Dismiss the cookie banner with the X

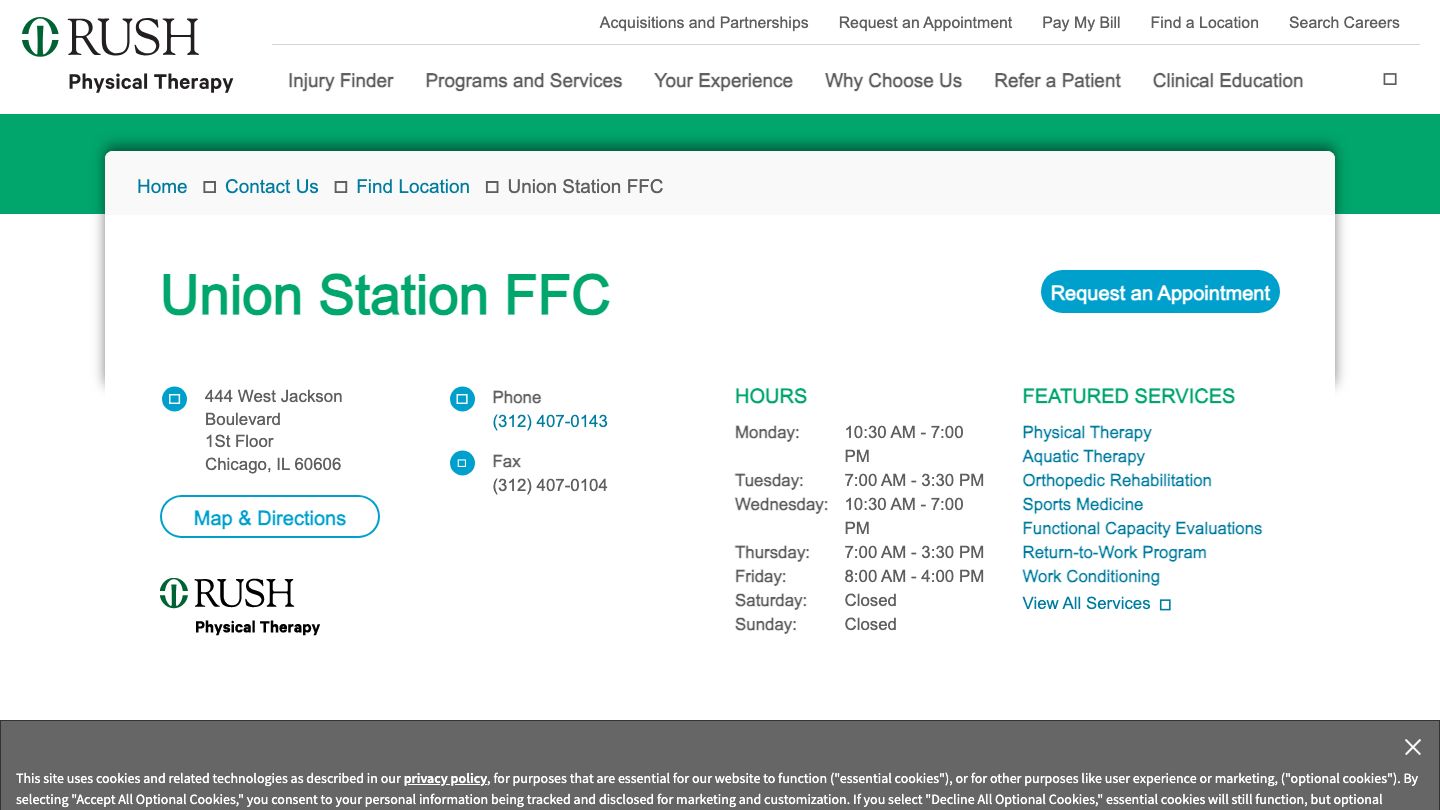coord(1413,747)
